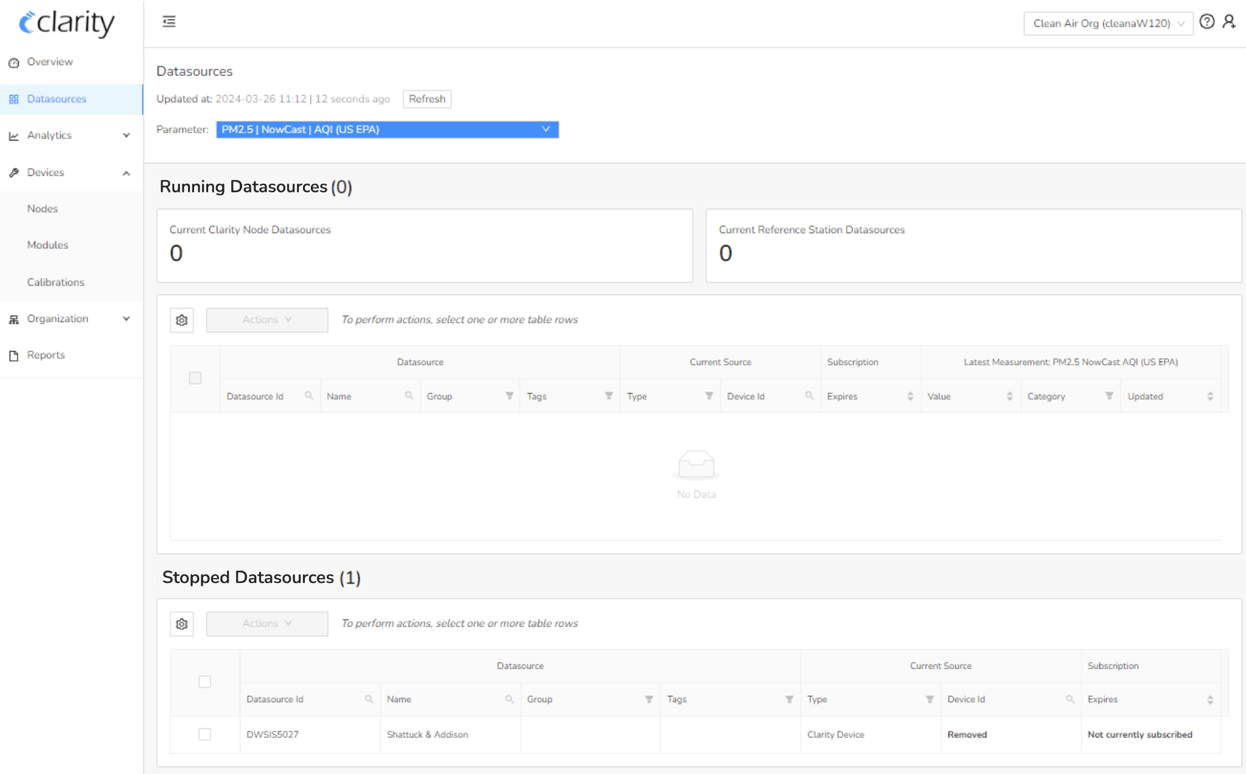
Task: Collapse the sidebar with the toggle icon
Action: pyautogui.click(x=168, y=21)
